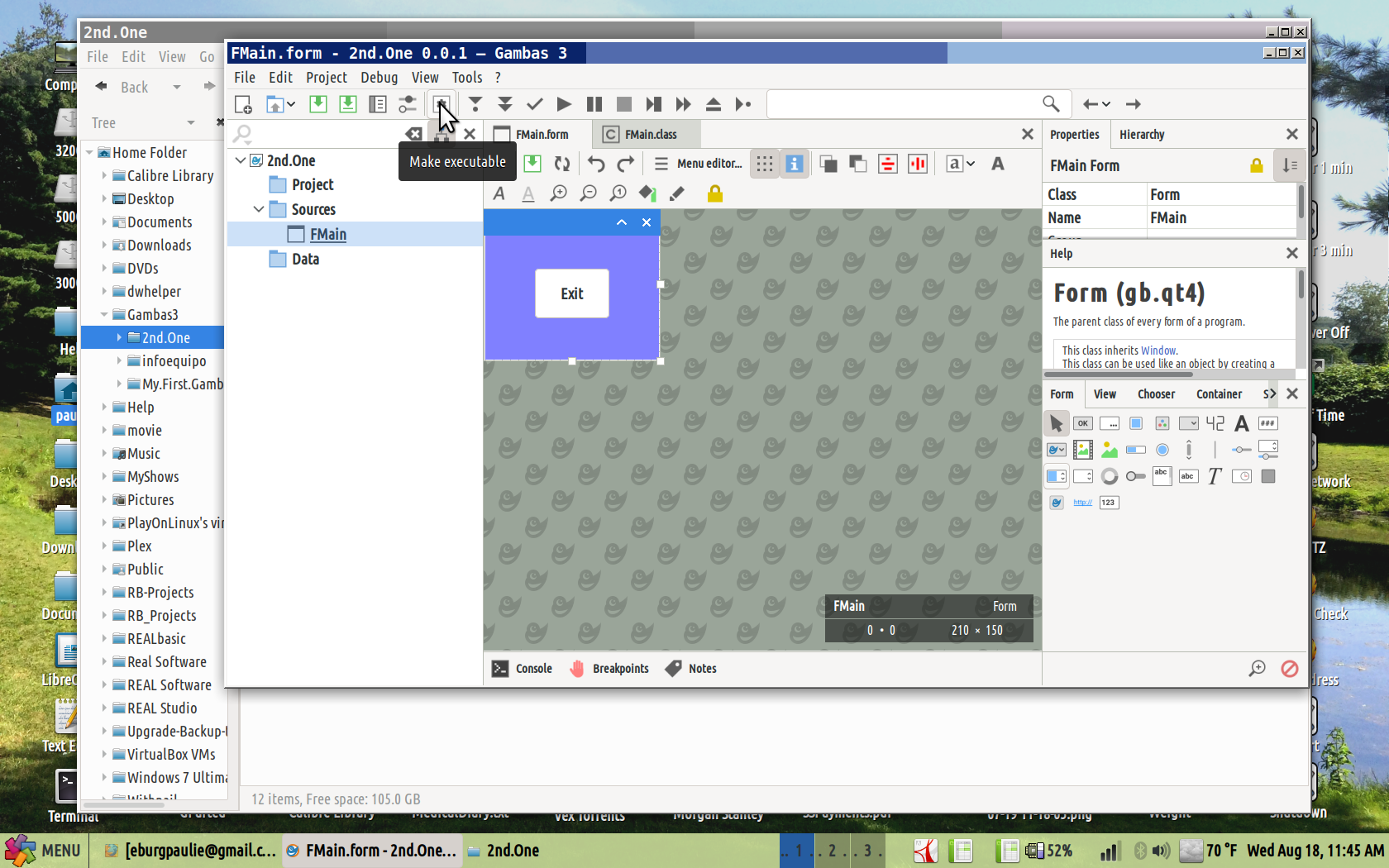
Task: Click the Pause debug toolbar icon
Action: tap(594, 104)
